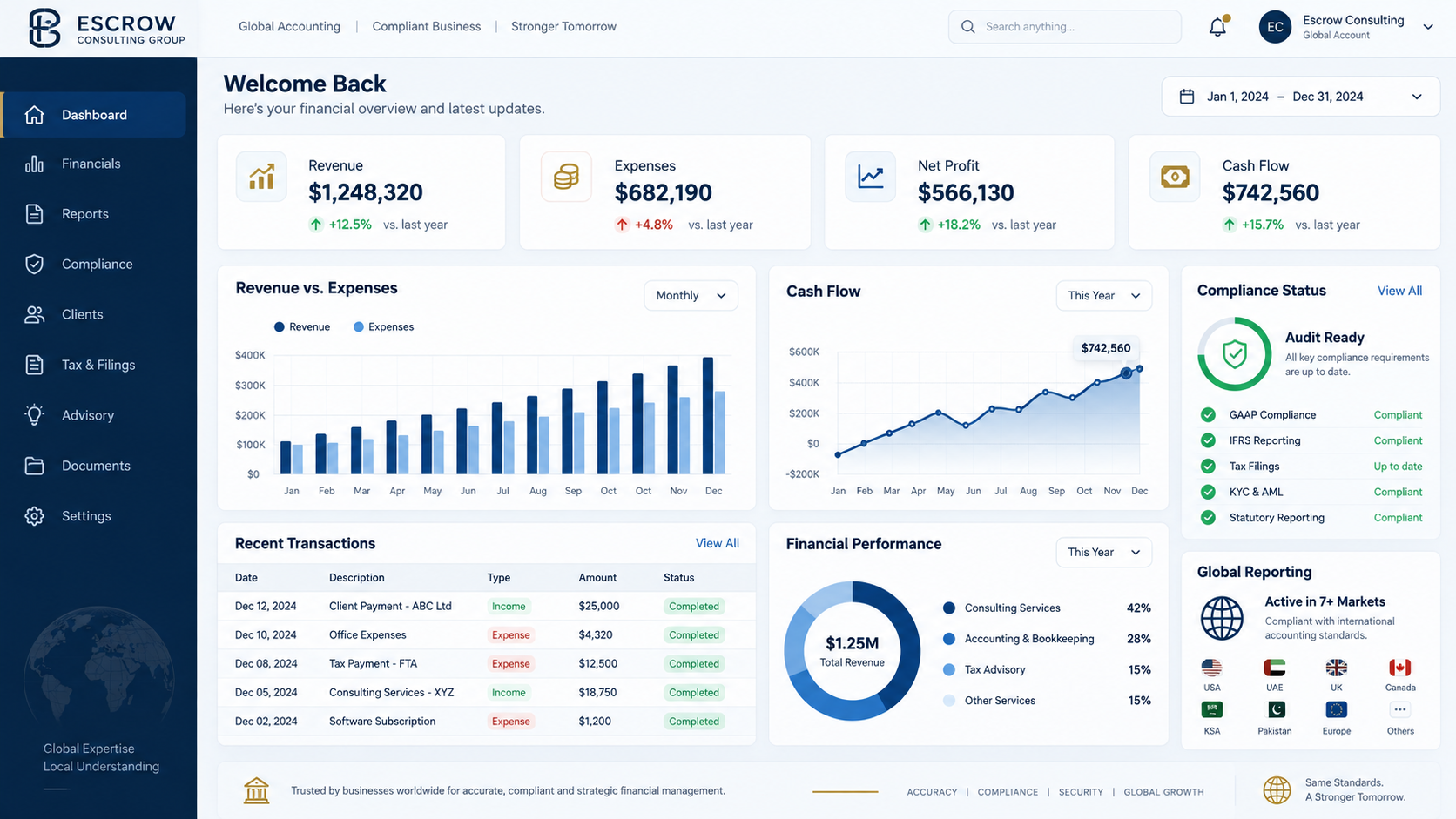Select the Pakistan flag icon
The height and width of the screenshot is (819, 1456).
click(1274, 710)
